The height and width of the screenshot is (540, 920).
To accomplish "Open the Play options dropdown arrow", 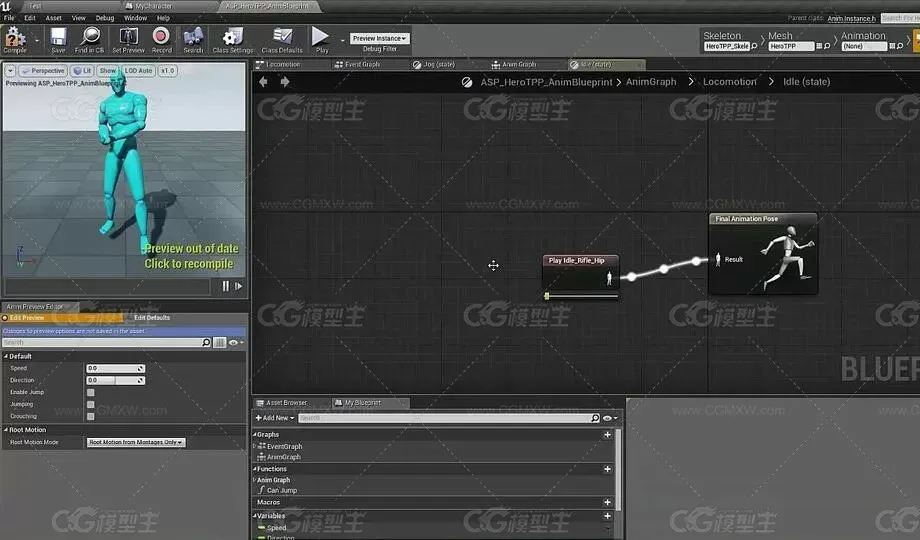I will [x=342, y=40].
